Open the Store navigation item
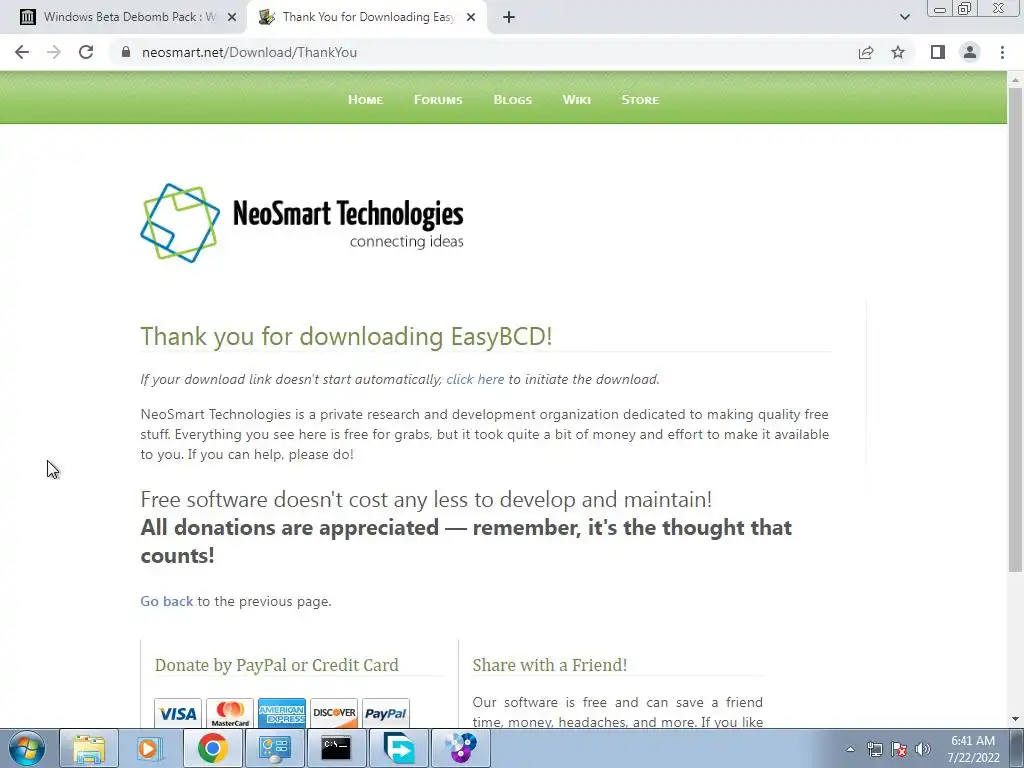 click(x=640, y=100)
